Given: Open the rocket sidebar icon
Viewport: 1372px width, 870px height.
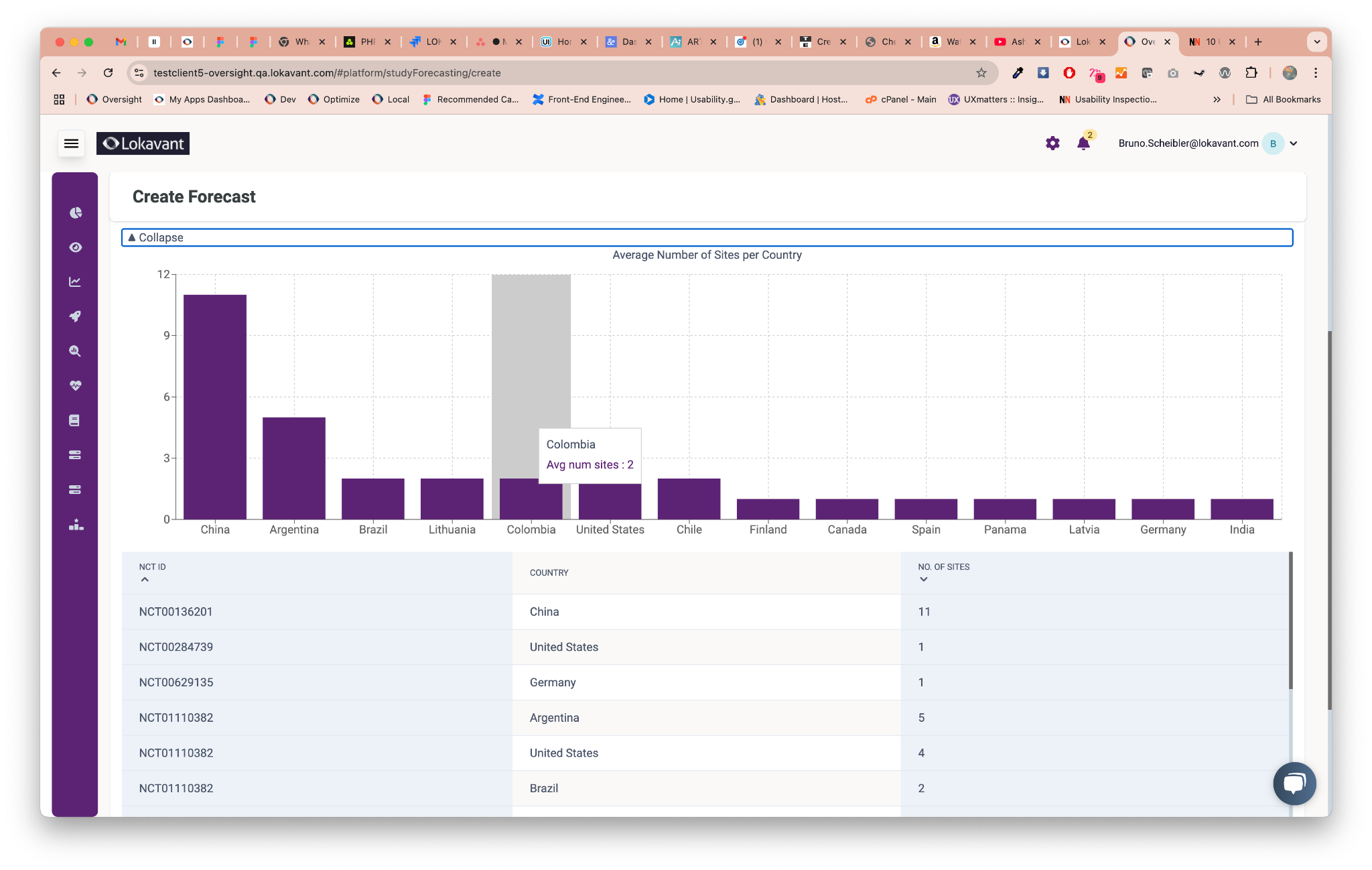Looking at the screenshot, I should click(75, 316).
